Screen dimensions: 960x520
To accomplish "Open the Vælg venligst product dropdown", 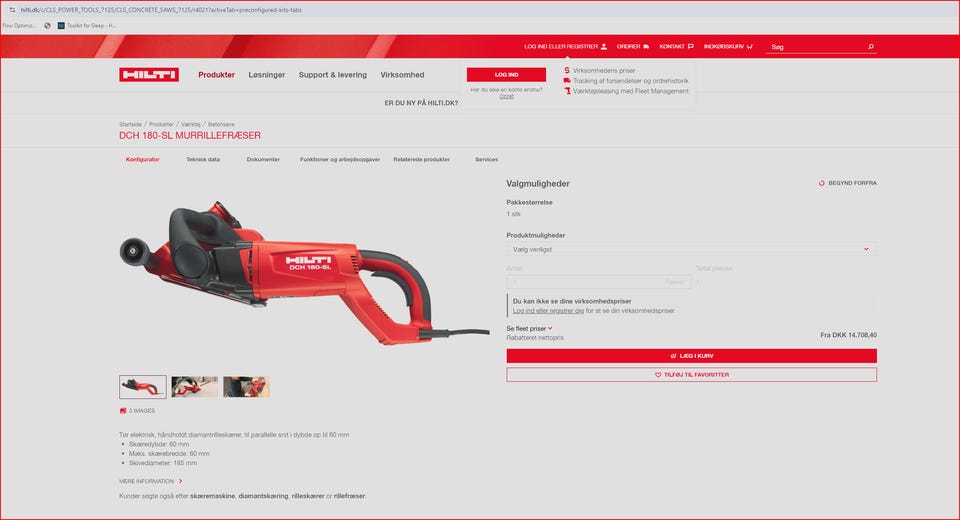I will (x=691, y=249).
